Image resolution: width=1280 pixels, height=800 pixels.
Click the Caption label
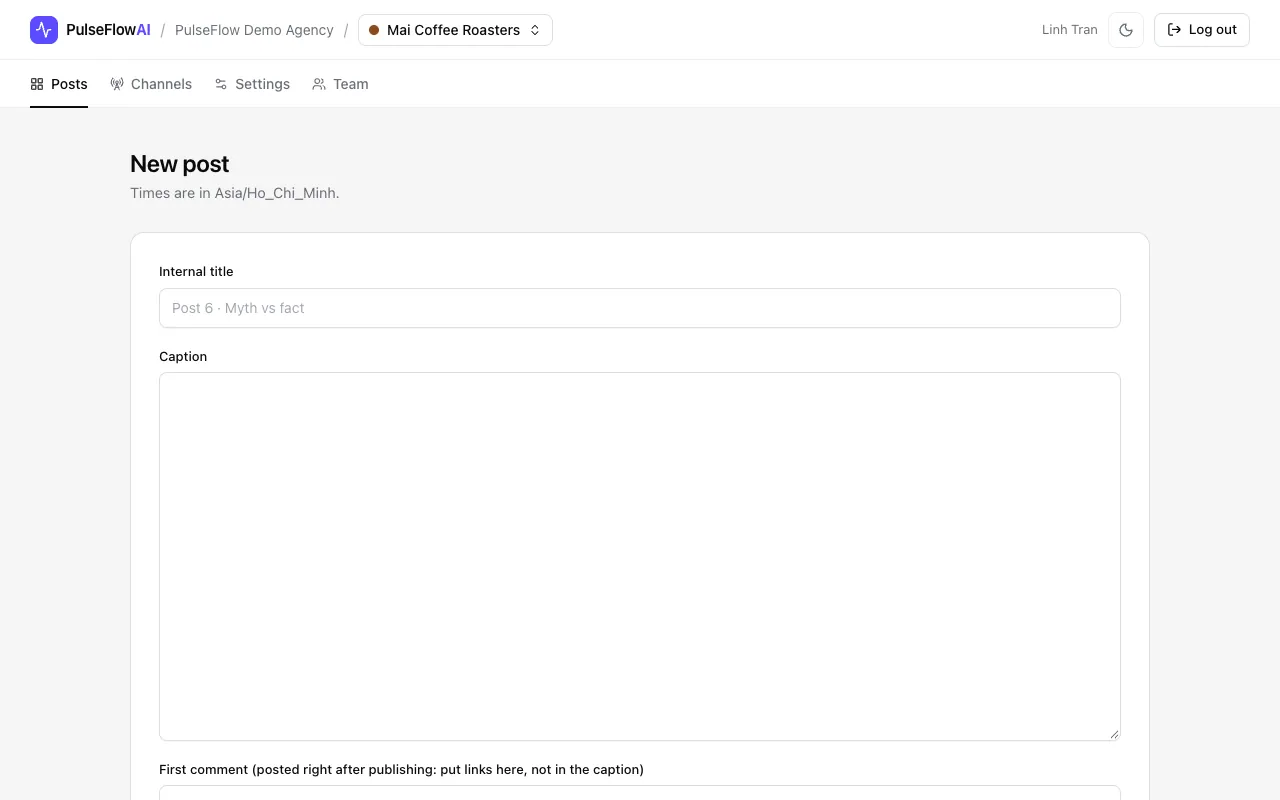pyautogui.click(x=183, y=356)
